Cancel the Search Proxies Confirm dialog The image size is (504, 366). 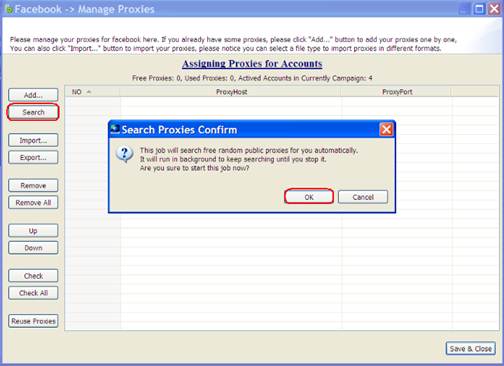tap(363, 197)
